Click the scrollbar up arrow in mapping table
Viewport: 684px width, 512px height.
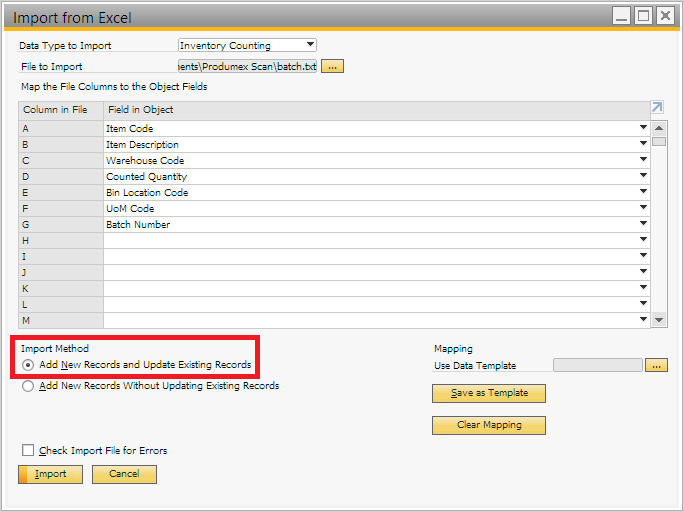click(x=659, y=128)
